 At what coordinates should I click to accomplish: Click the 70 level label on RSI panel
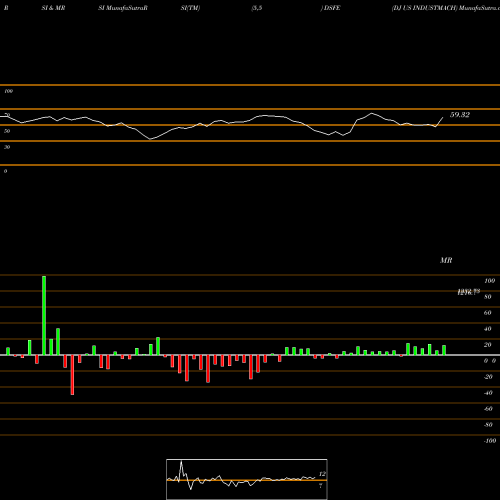pyautogui.click(x=7, y=115)
